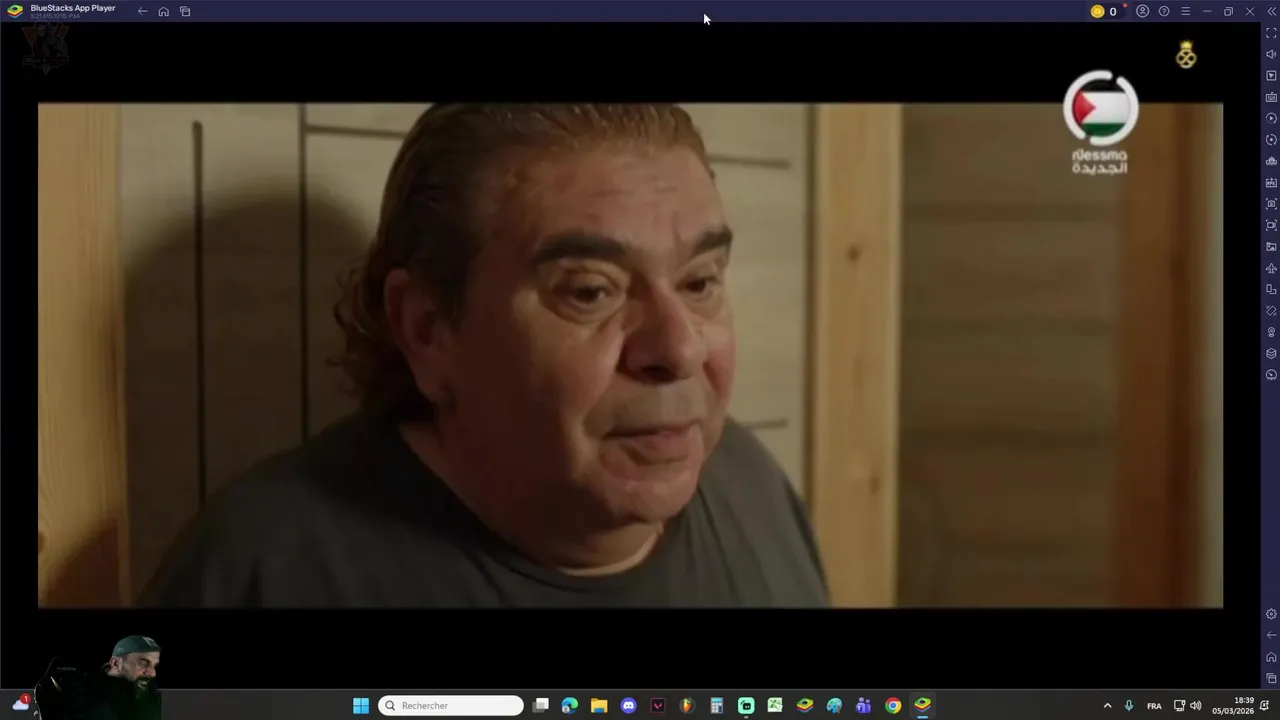Open the Windows Start button
1280x720 pixels.
point(361,706)
